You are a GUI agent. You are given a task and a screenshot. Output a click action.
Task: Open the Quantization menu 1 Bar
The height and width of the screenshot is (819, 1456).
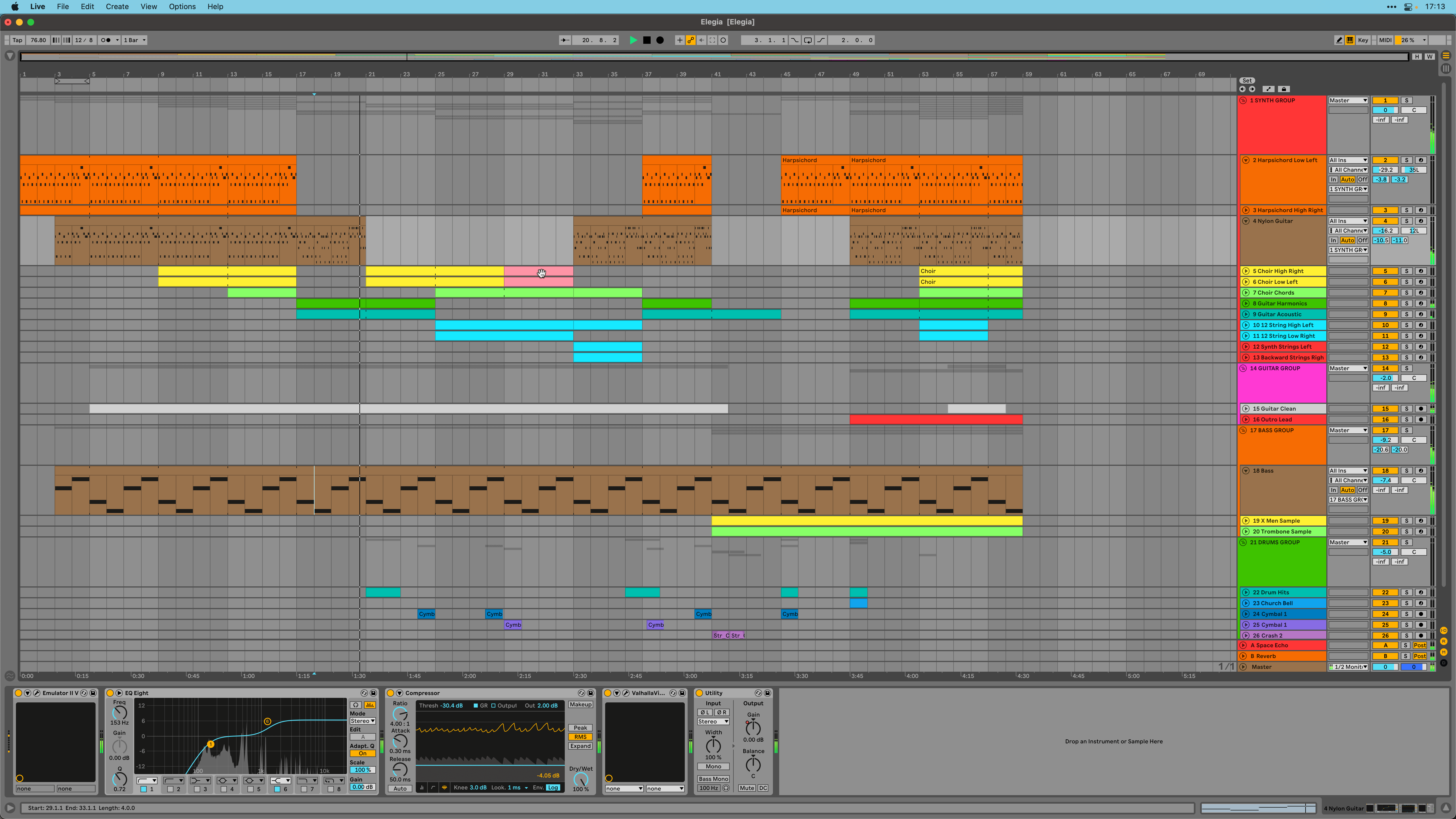pos(135,40)
